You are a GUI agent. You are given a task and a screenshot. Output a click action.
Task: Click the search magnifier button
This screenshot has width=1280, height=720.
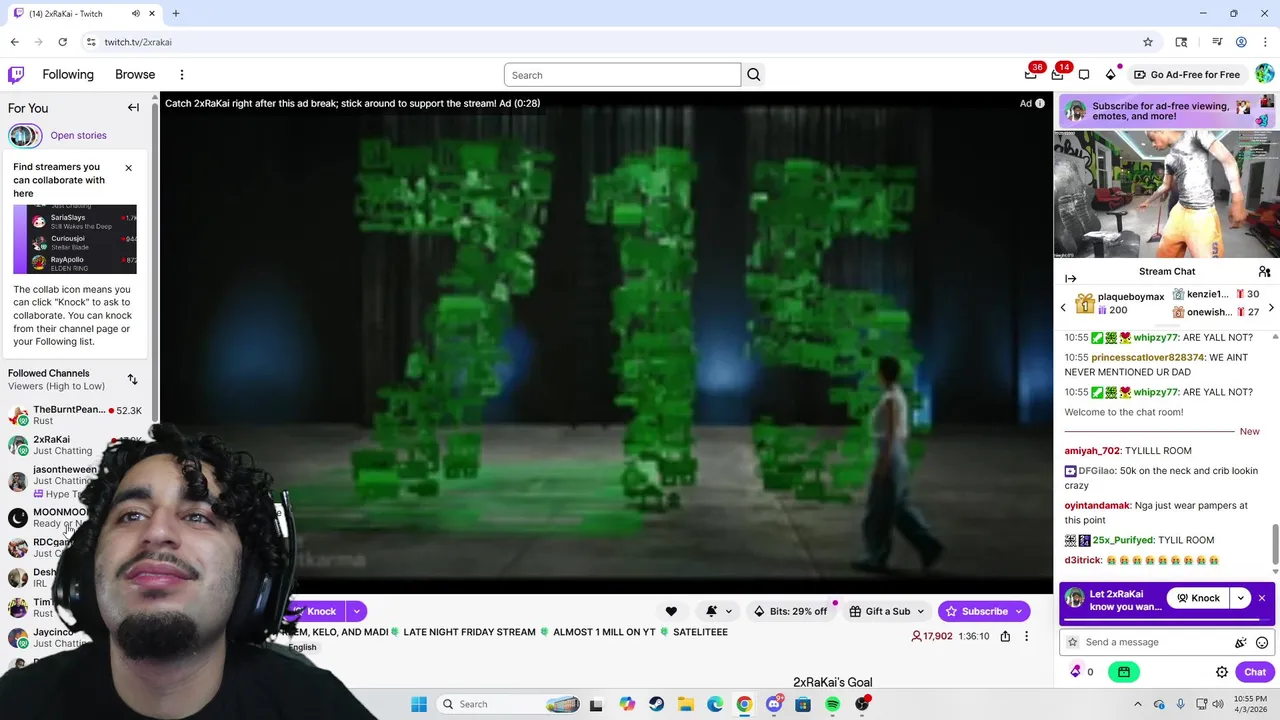coord(754,75)
